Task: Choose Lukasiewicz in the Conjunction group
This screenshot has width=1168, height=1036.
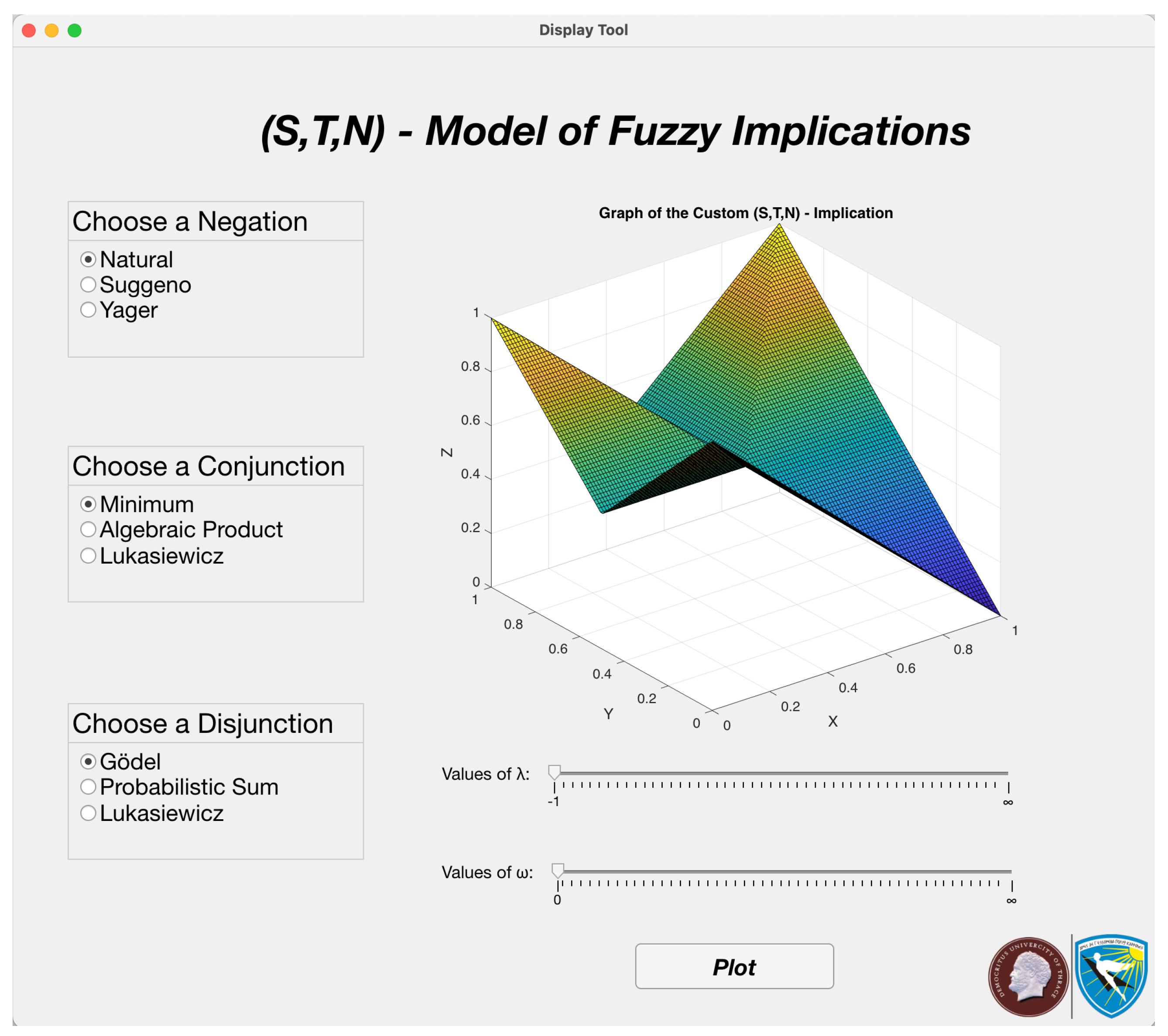Action: point(88,555)
